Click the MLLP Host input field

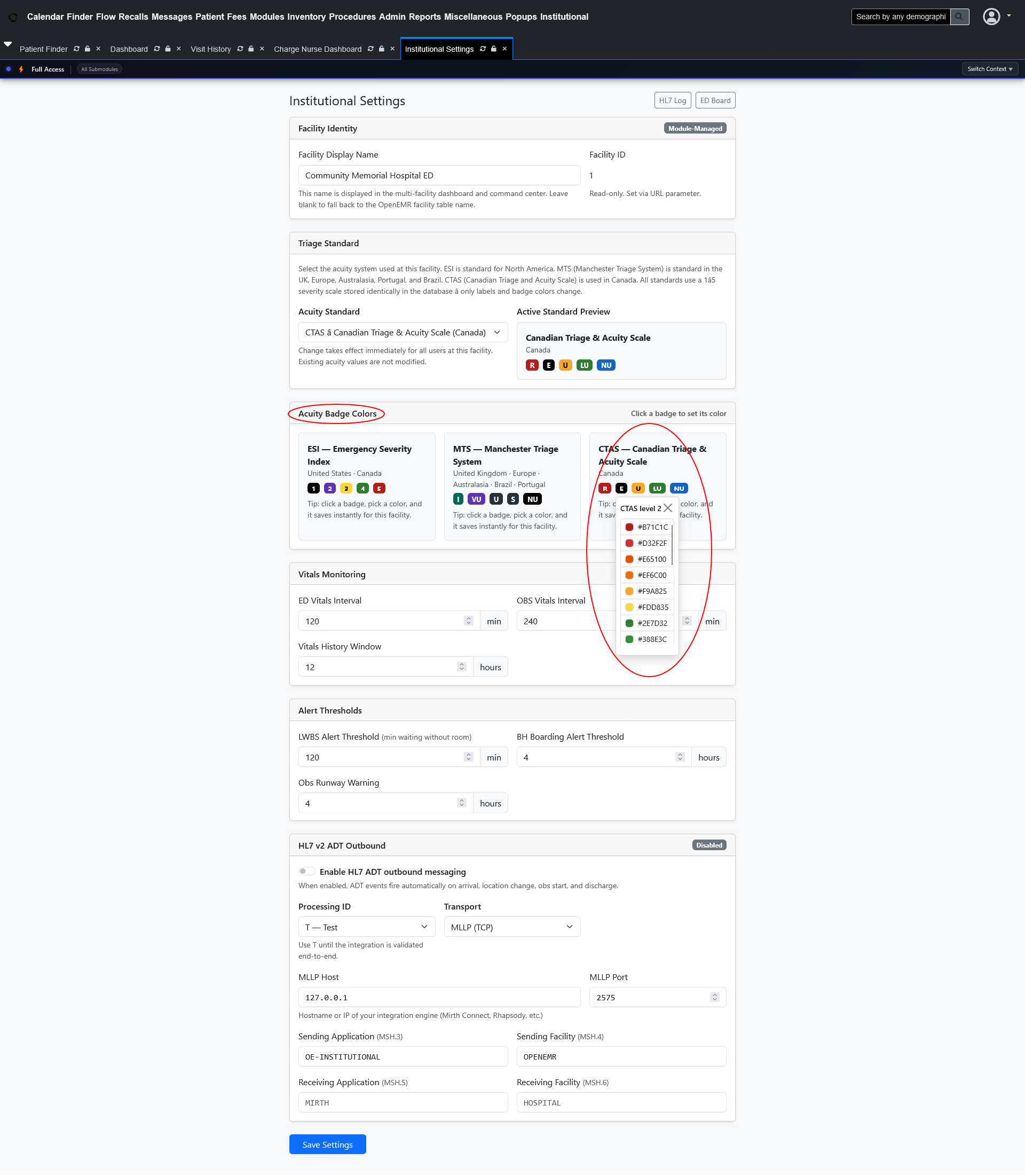pos(439,997)
